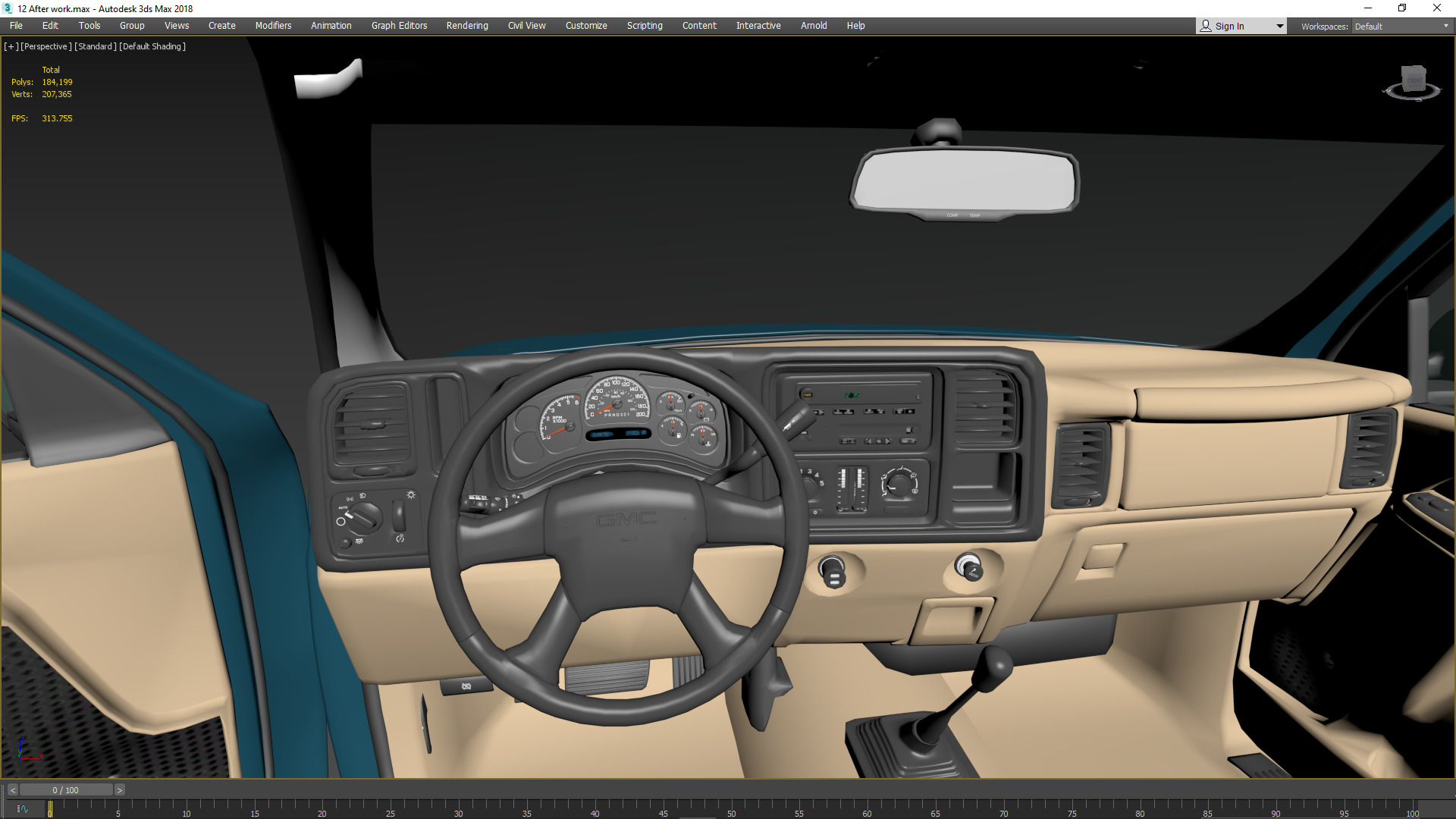Open Mini Curve Editor icon
This screenshot has width=1456, height=819.
22,809
